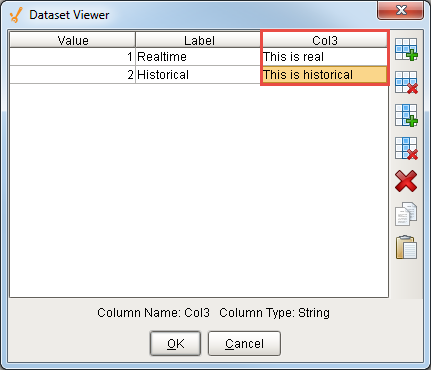The height and width of the screenshot is (370, 431).
Task: Click the Add Row icon
Action: click(x=406, y=49)
